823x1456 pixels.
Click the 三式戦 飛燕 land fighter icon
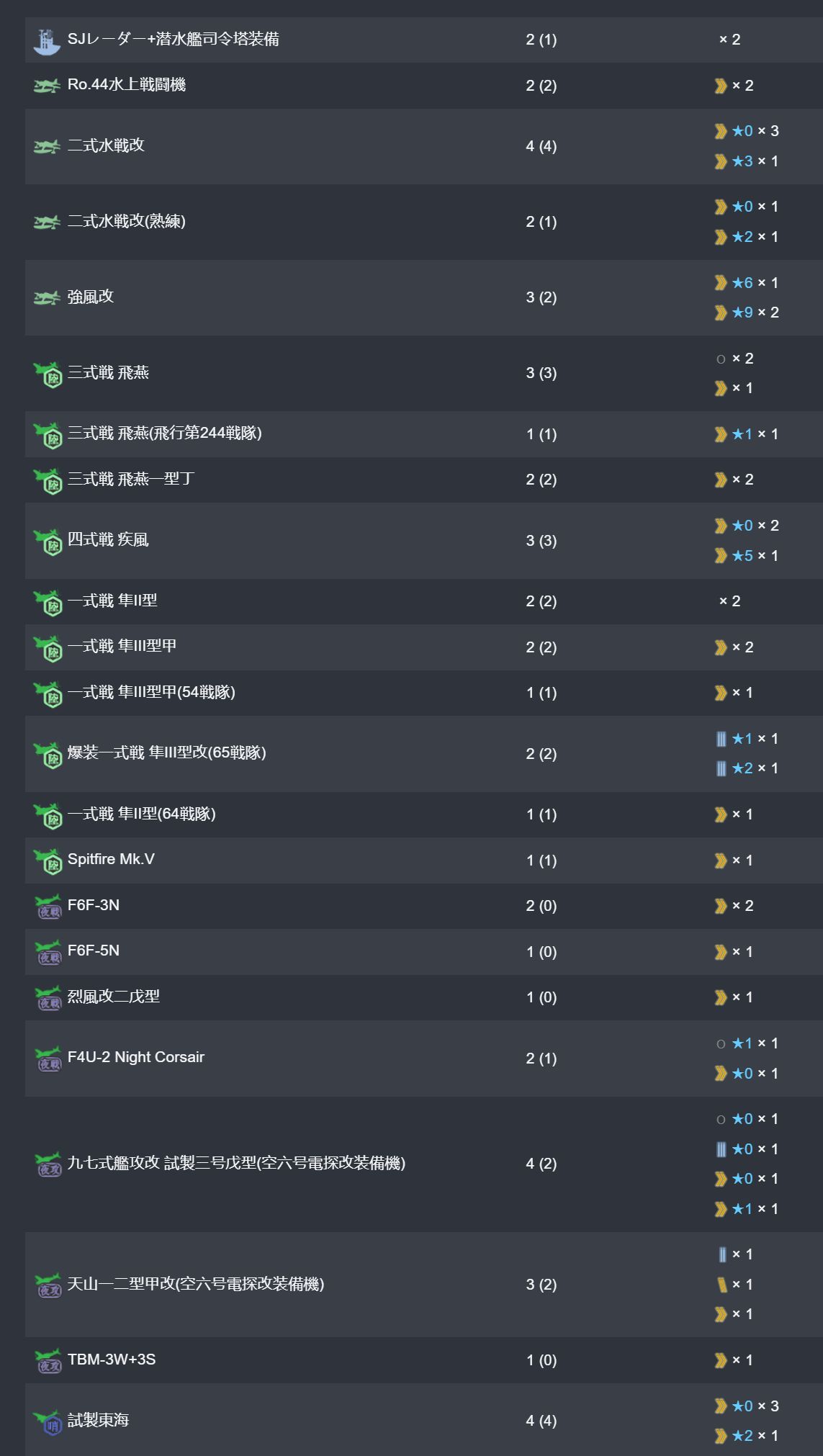click(48, 374)
